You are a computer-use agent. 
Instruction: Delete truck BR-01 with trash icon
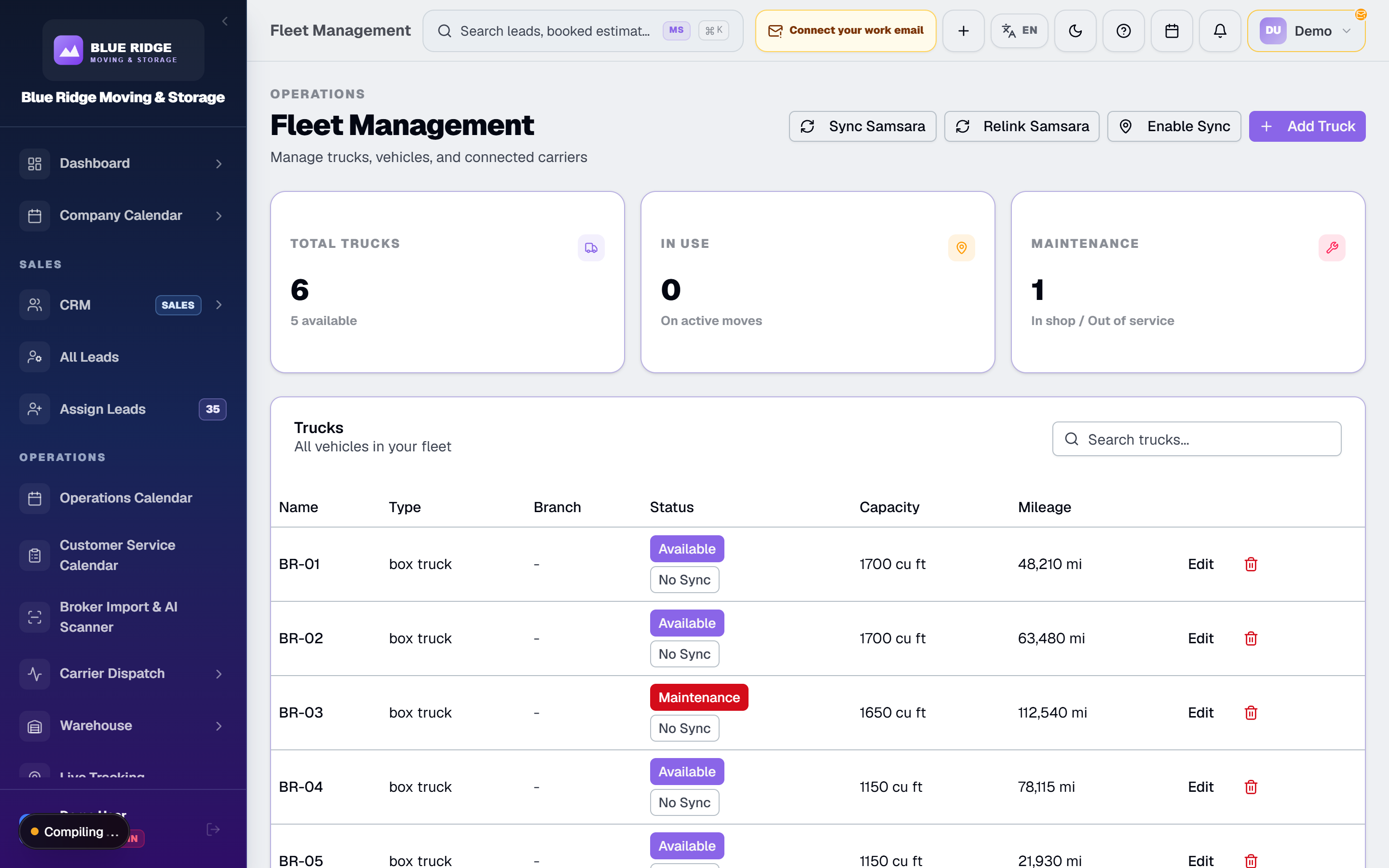point(1251,564)
